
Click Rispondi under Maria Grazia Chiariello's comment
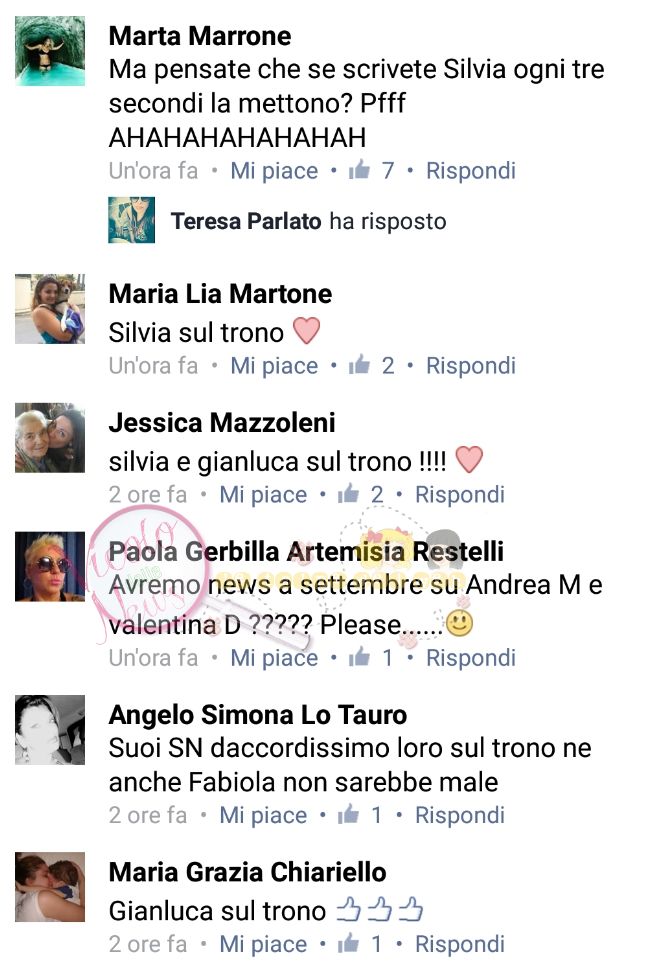pos(459,944)
